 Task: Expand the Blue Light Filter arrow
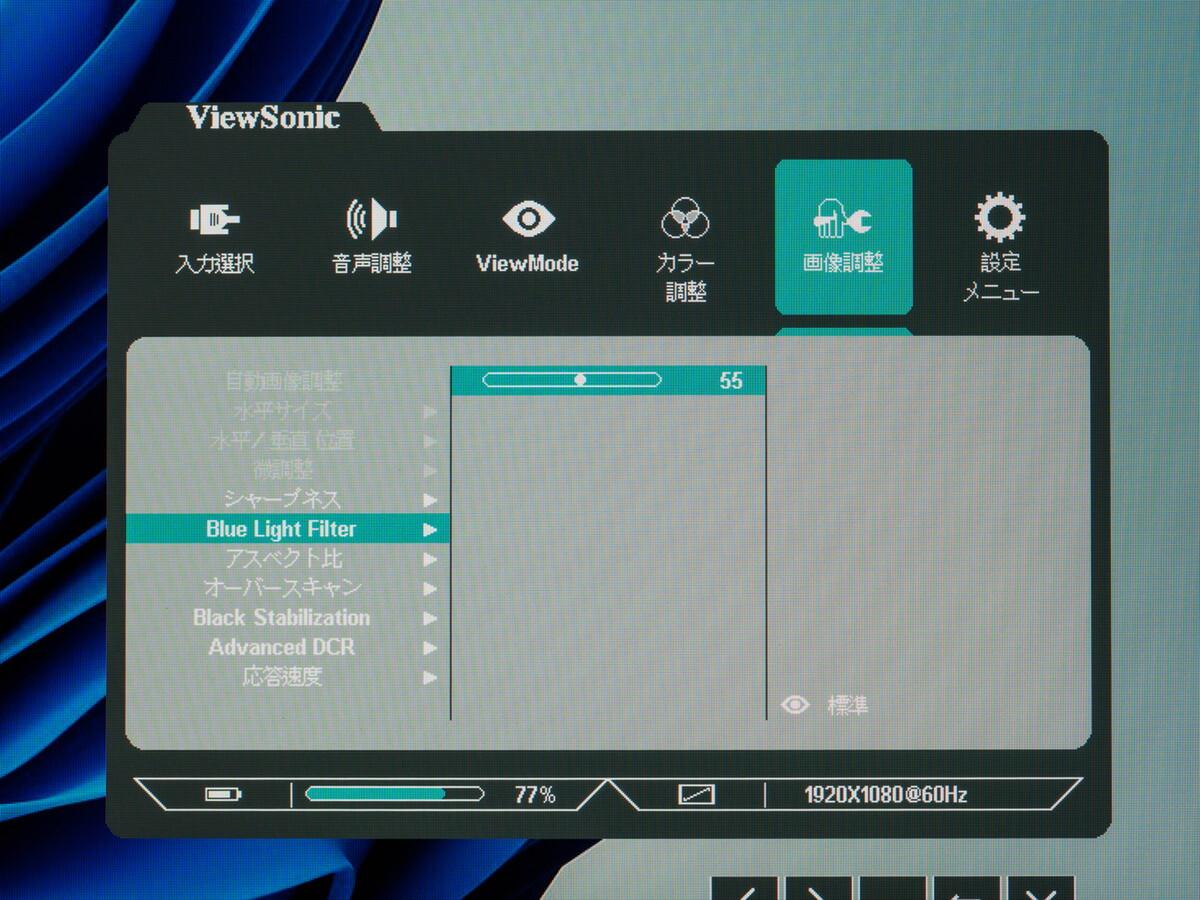[430, 529]
